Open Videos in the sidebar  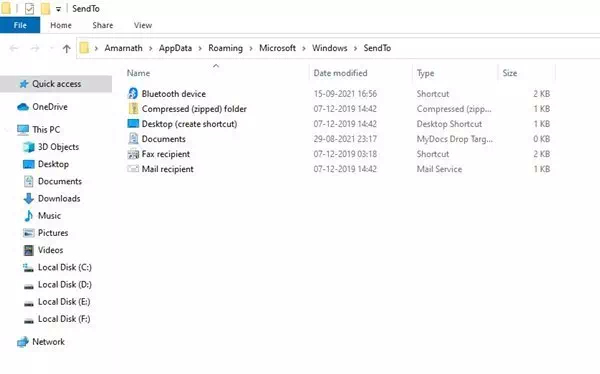[x=50, y=250]
